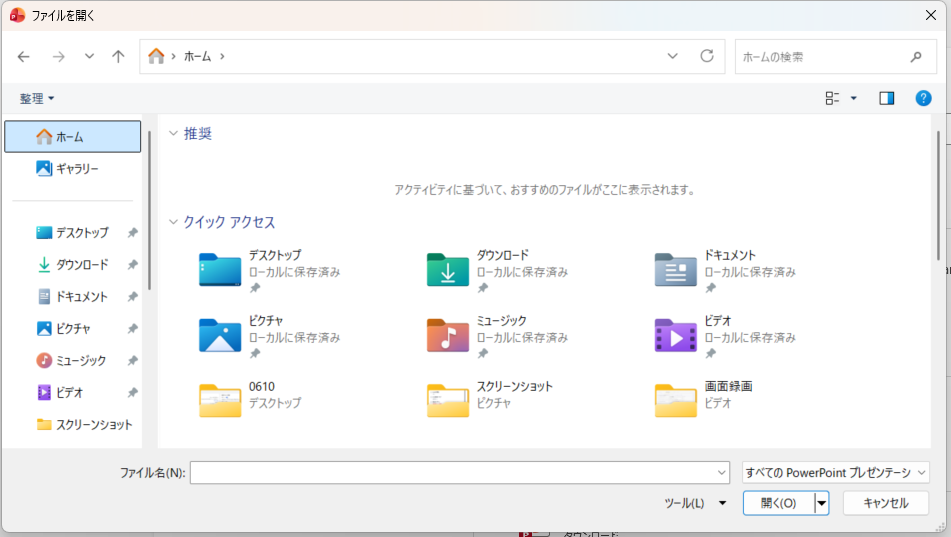Open file type filter PowerPoint dropdown
The width and height of the screenshot is (951, 537).
click(836, 473)
